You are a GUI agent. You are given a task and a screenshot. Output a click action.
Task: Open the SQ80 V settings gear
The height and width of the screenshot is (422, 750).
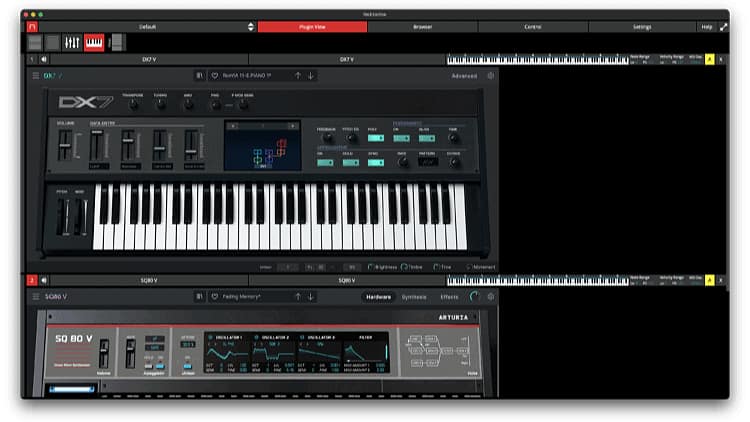click(490, 297)
